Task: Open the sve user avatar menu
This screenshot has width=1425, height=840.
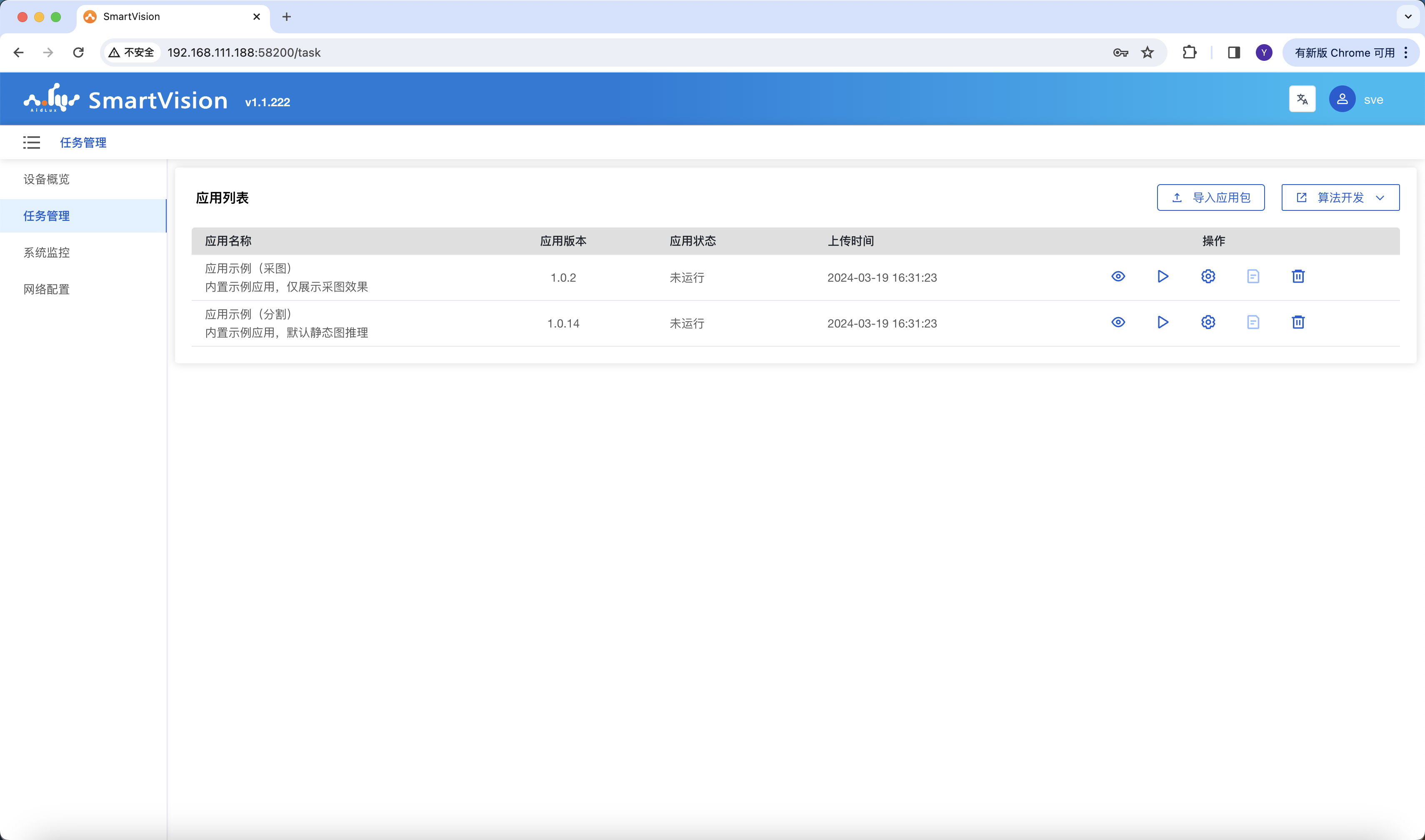Action: (x=1342, y=99)
